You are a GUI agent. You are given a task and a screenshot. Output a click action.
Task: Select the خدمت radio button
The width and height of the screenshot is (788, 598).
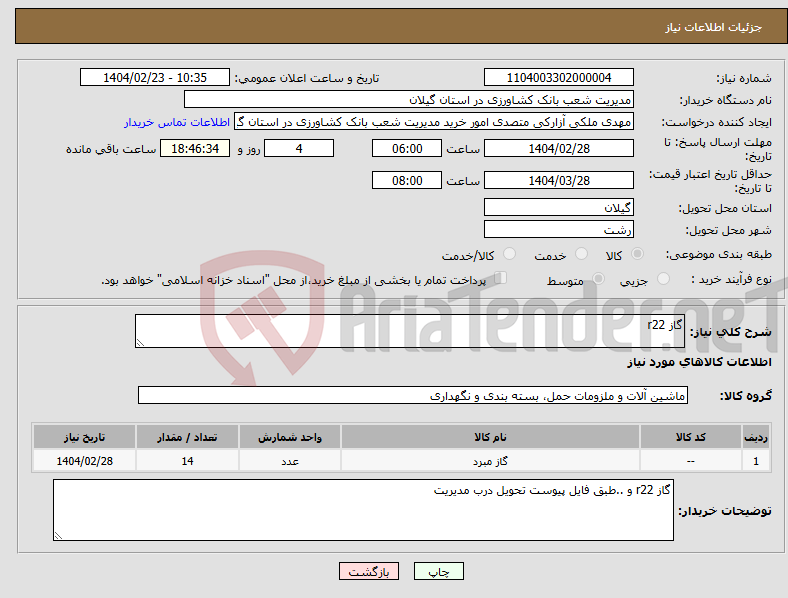(x=581, y=254)
